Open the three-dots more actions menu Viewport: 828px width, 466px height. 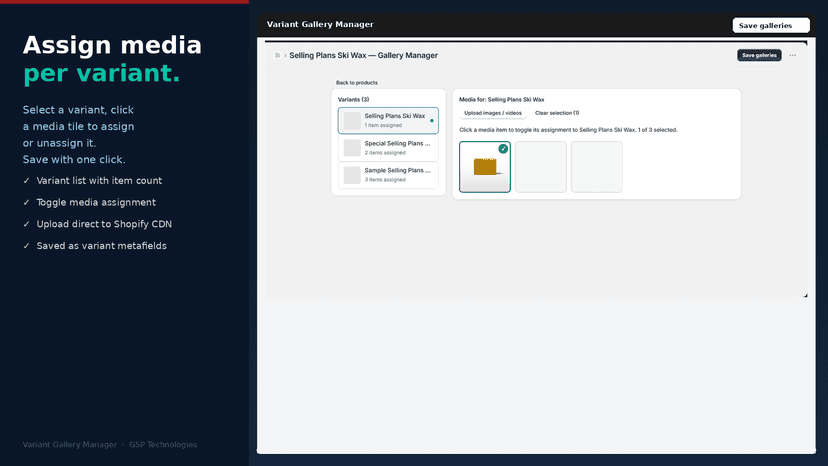(x=792, y=55)
